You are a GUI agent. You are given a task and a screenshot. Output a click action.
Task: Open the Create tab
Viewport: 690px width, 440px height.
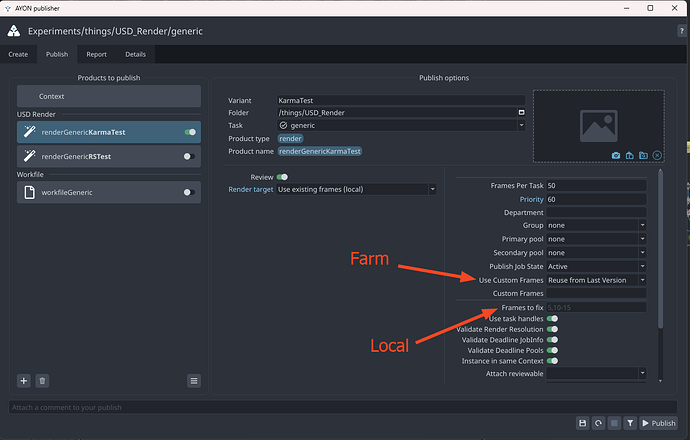[19, 54]
